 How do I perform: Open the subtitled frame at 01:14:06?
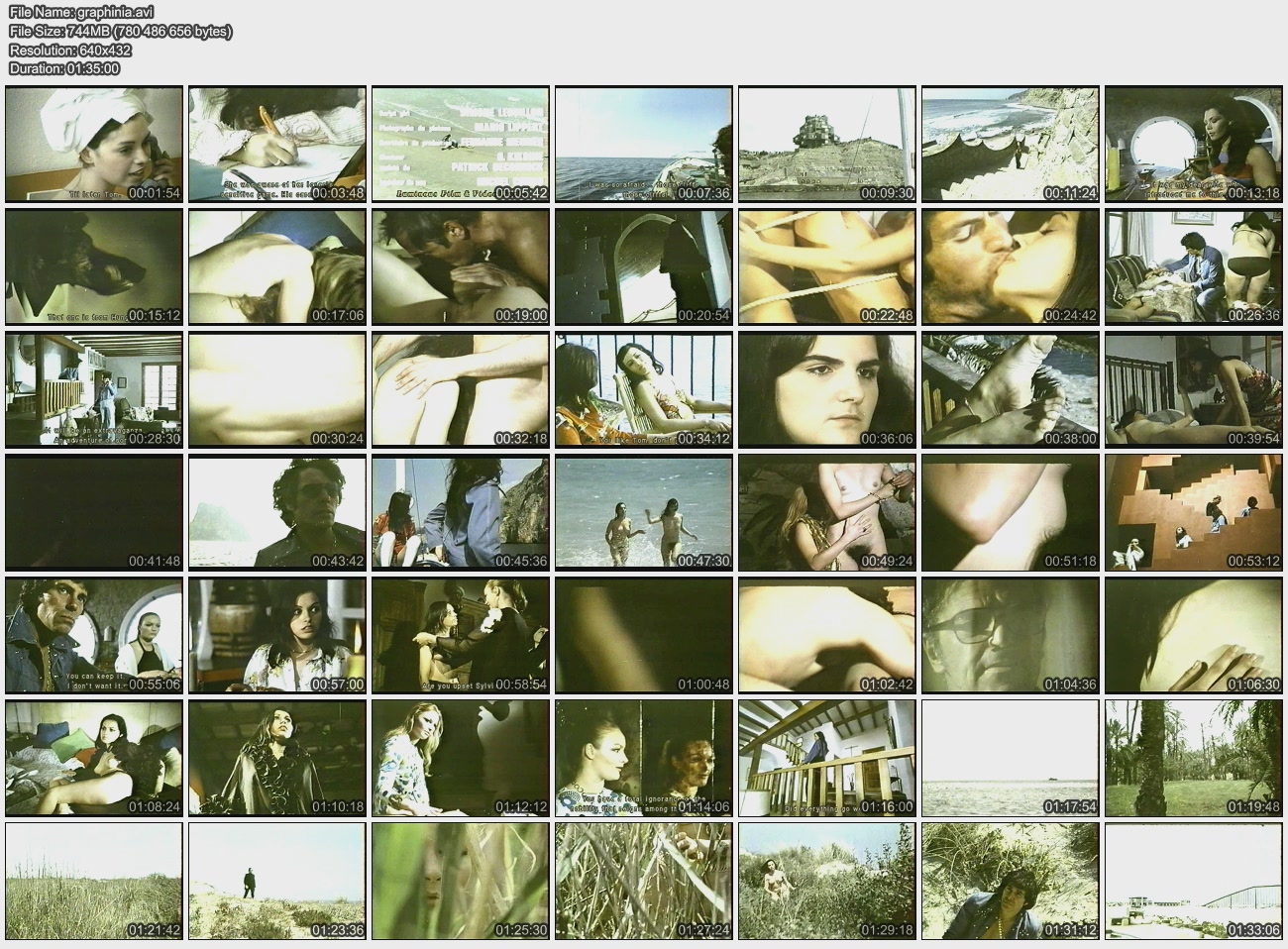click(x=644, y=759)
